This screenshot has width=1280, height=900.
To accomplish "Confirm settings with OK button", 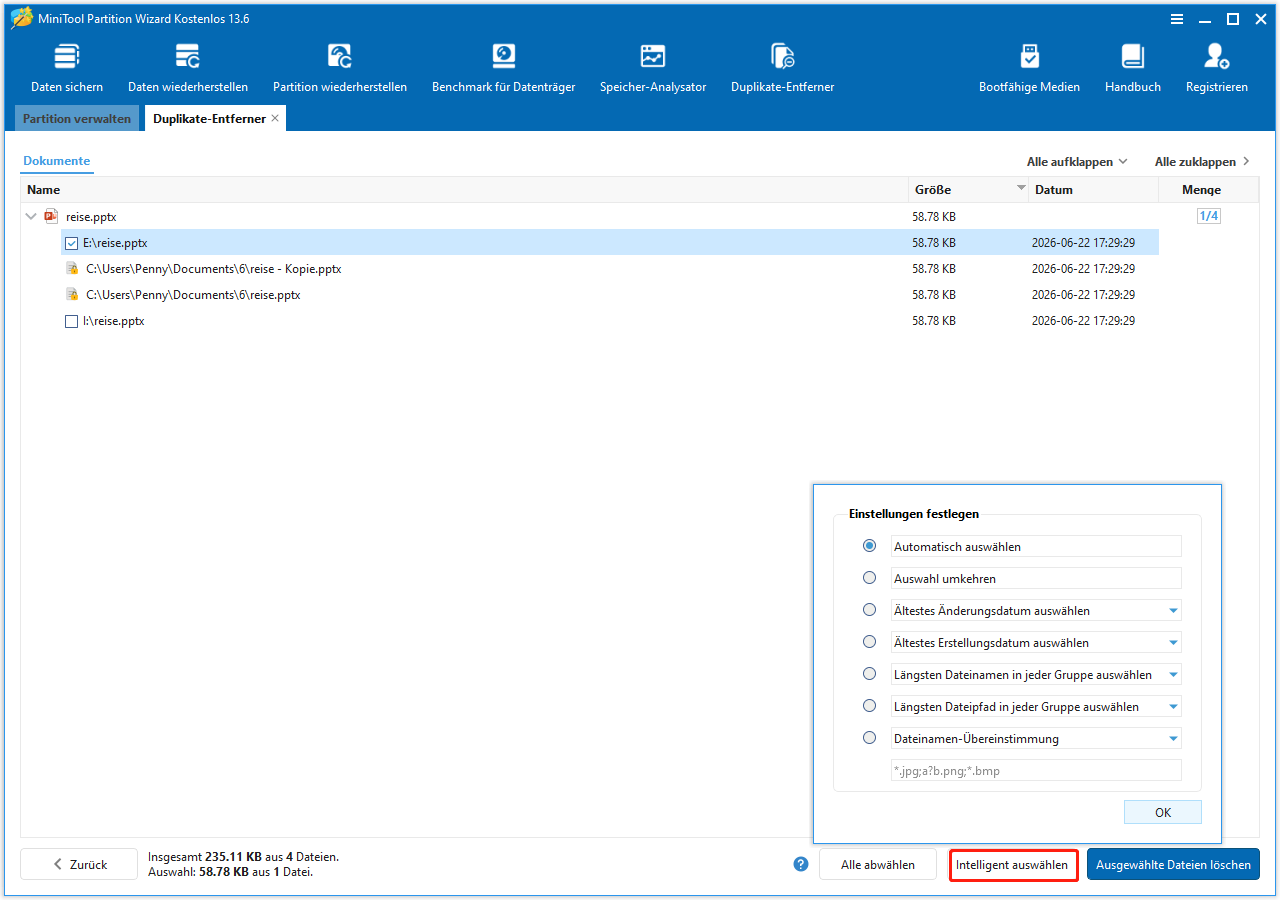I will tap(1163, 812).
